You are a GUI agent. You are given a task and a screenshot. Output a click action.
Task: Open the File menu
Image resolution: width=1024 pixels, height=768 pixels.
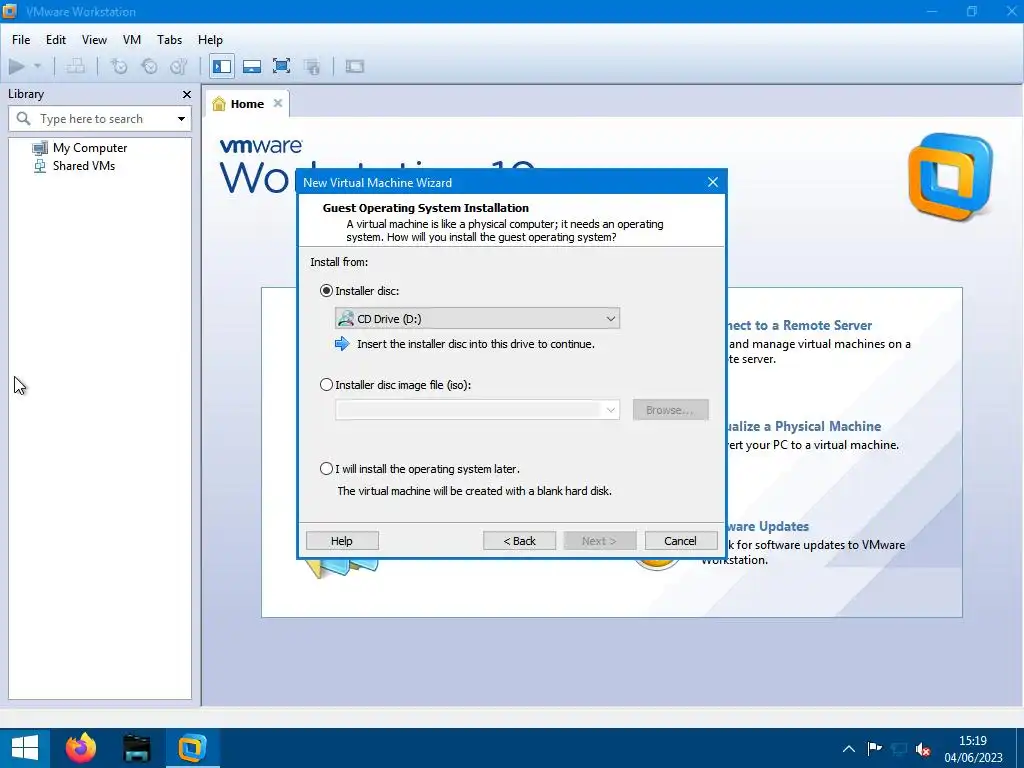[21, 40]
